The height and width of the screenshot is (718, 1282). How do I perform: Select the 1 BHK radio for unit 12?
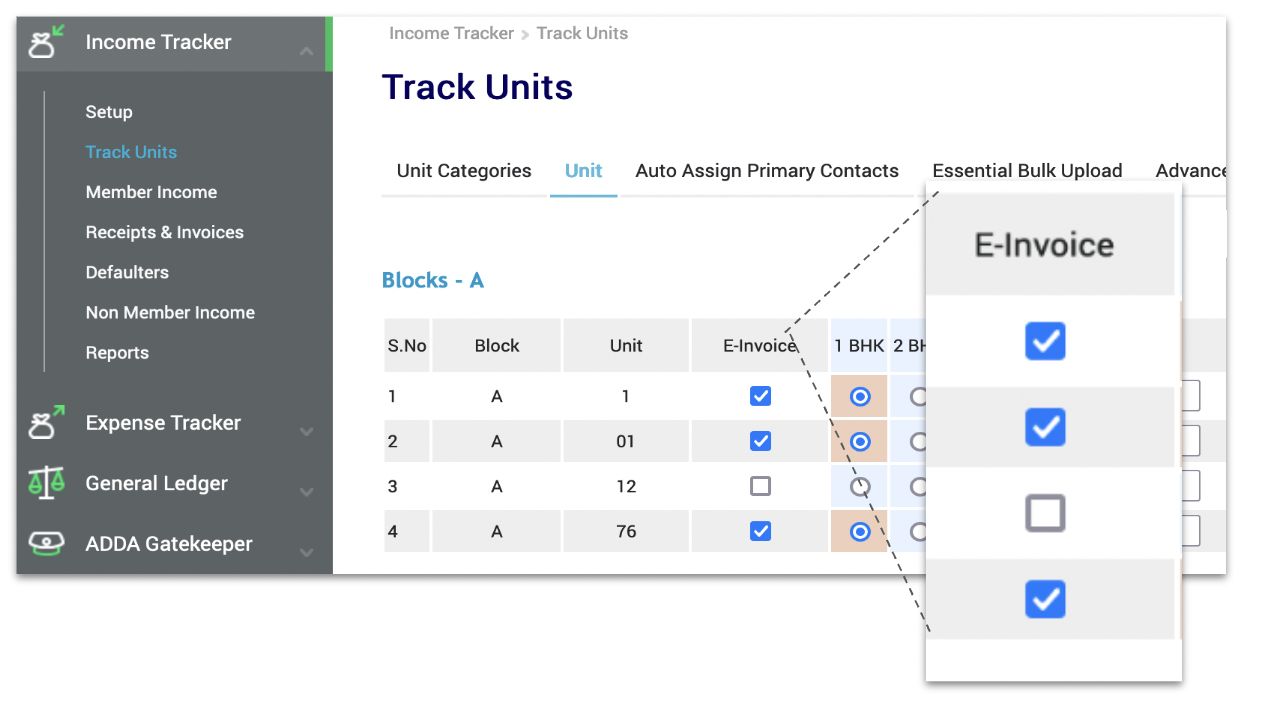tap(859, 485)
